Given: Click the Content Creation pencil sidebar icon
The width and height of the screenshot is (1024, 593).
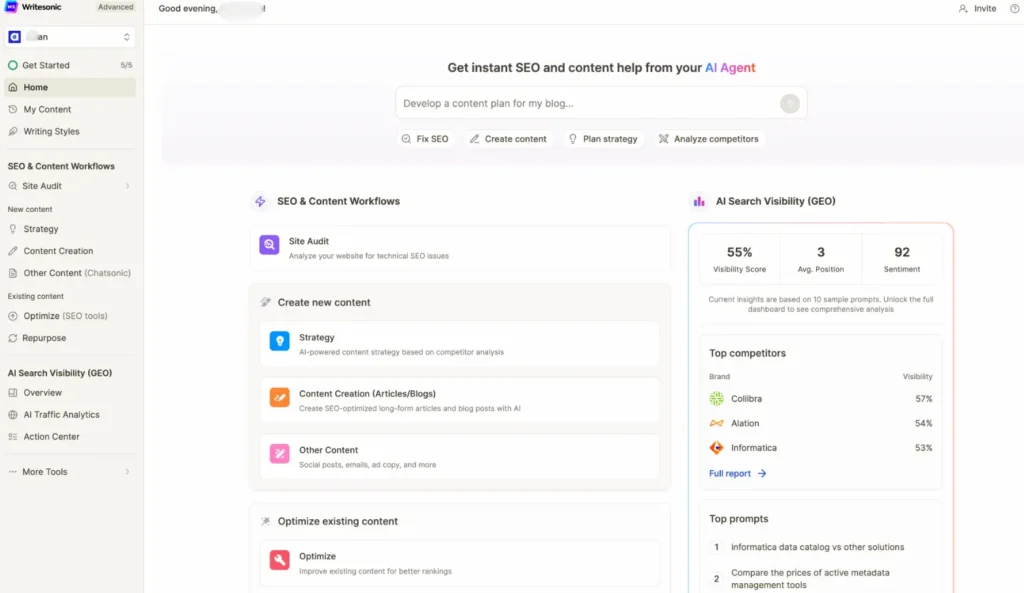Looking at the screenshot, I should click(x=12, y=251).
